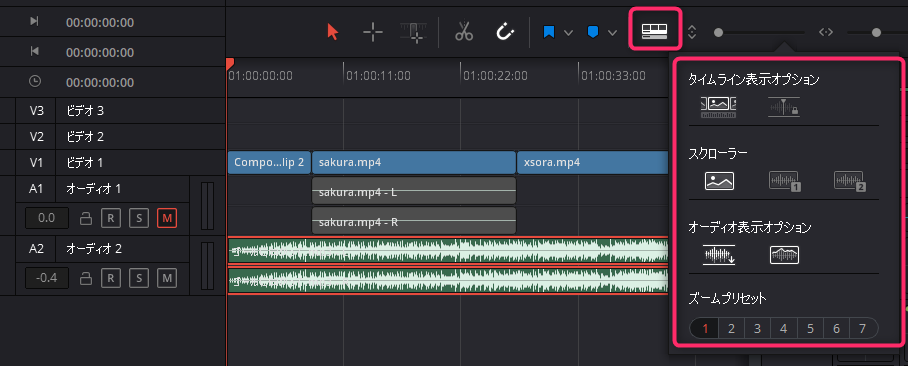
Task: Expand the blue flag dropdown arrow
Action: click(568, 32)
